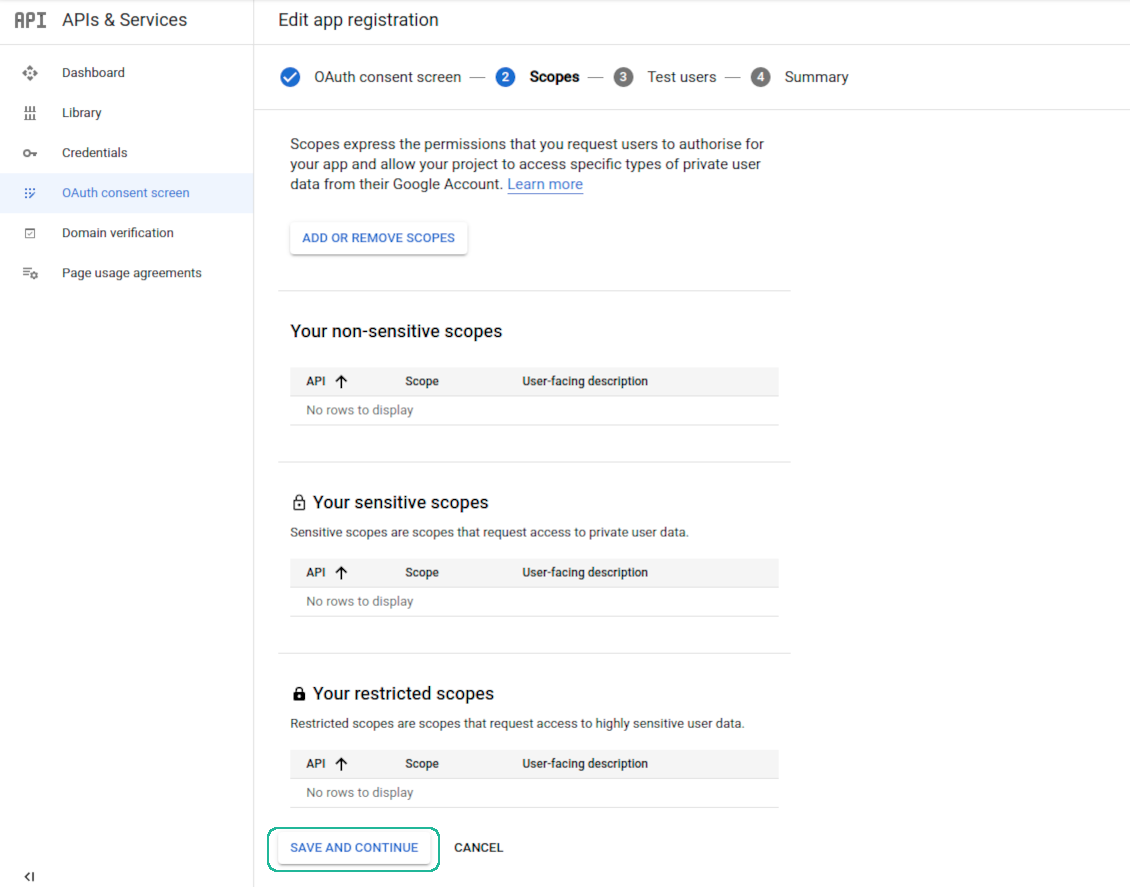
Task: Click the Library icon in sidebar
Action: [30, 113]
